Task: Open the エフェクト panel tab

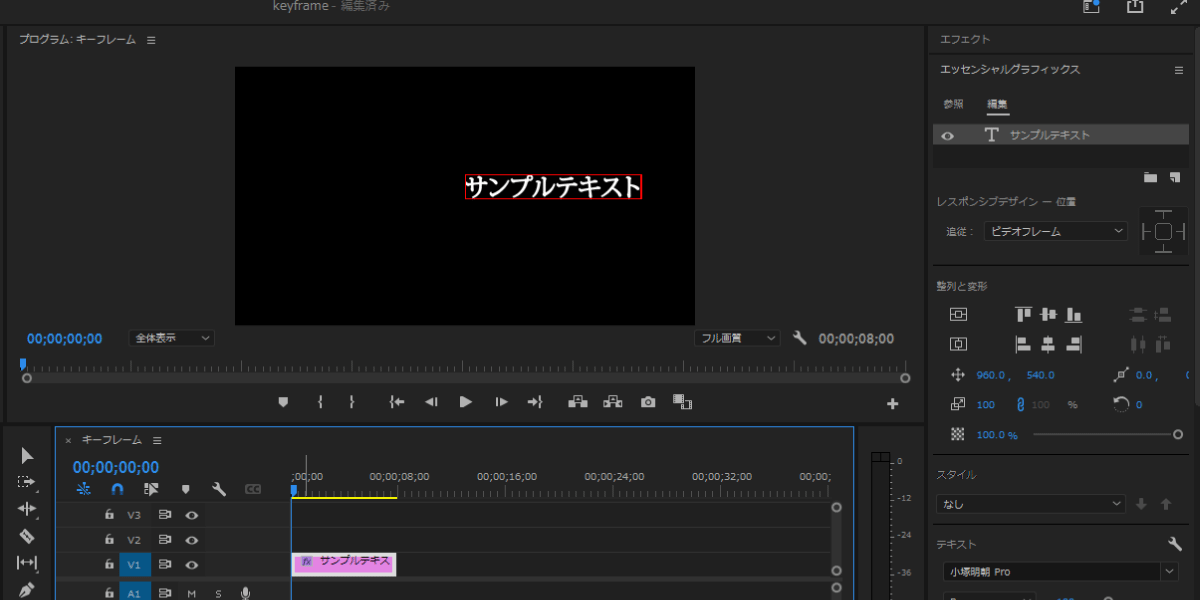Action: pyautogui.click(x=965, y=39)
